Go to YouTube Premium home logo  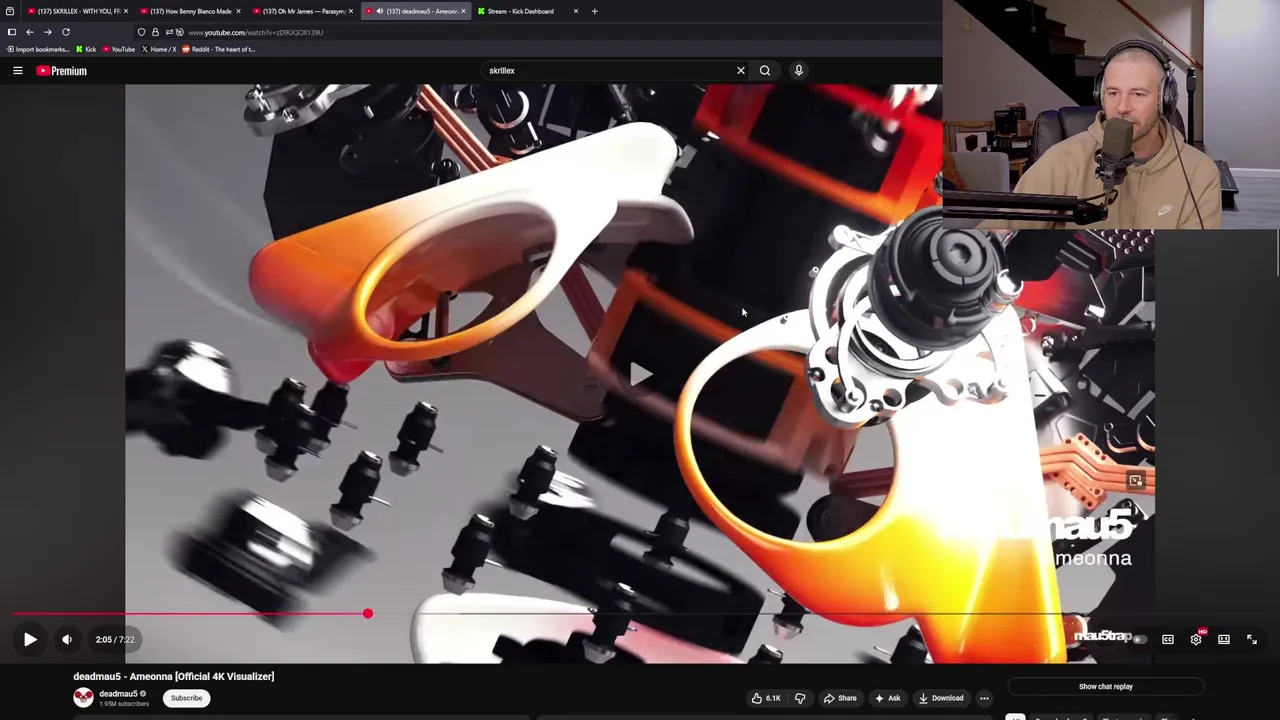62,71
